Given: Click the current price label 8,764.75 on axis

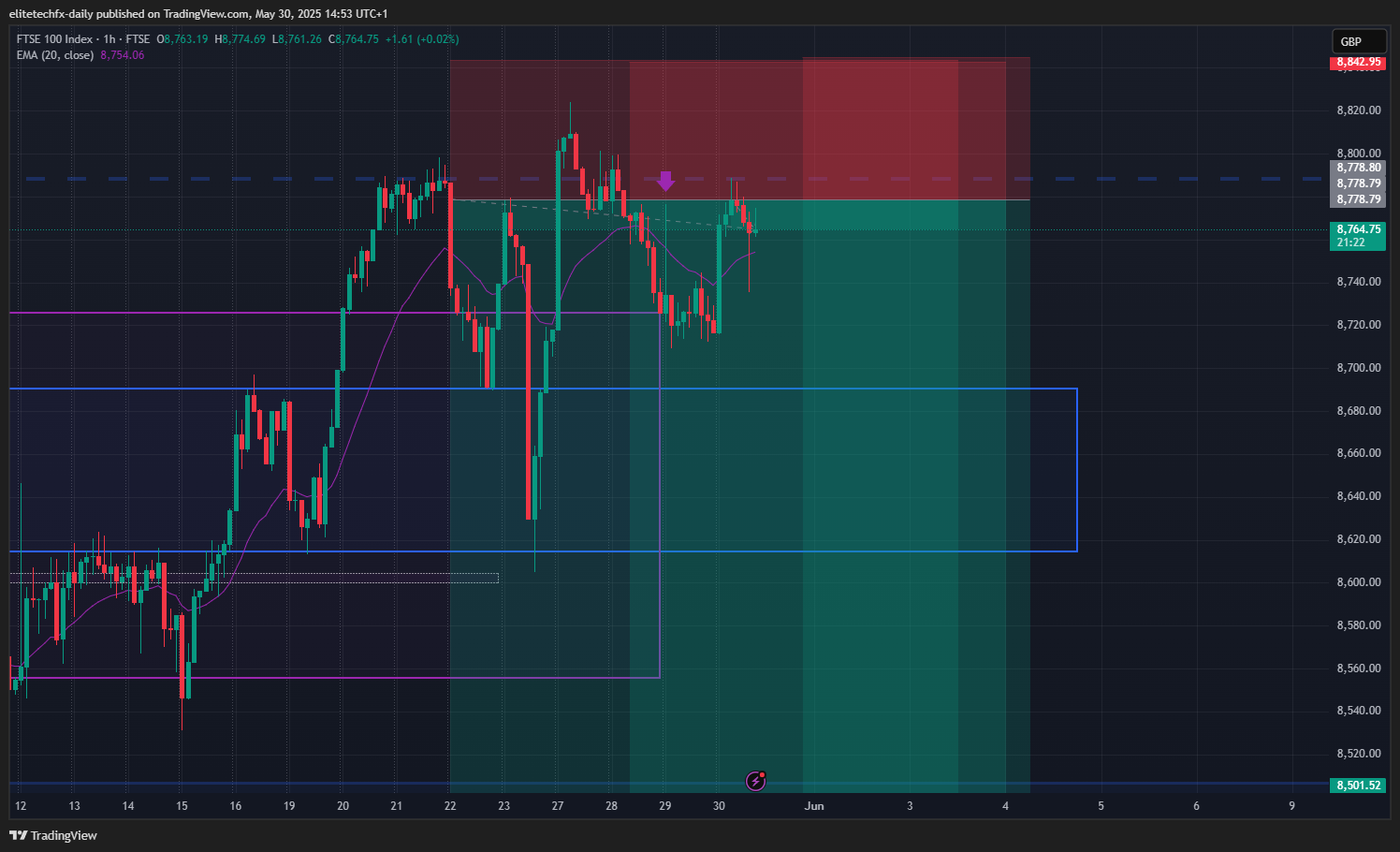Looking at the screenshot, I should click(x=1358, y=229).
